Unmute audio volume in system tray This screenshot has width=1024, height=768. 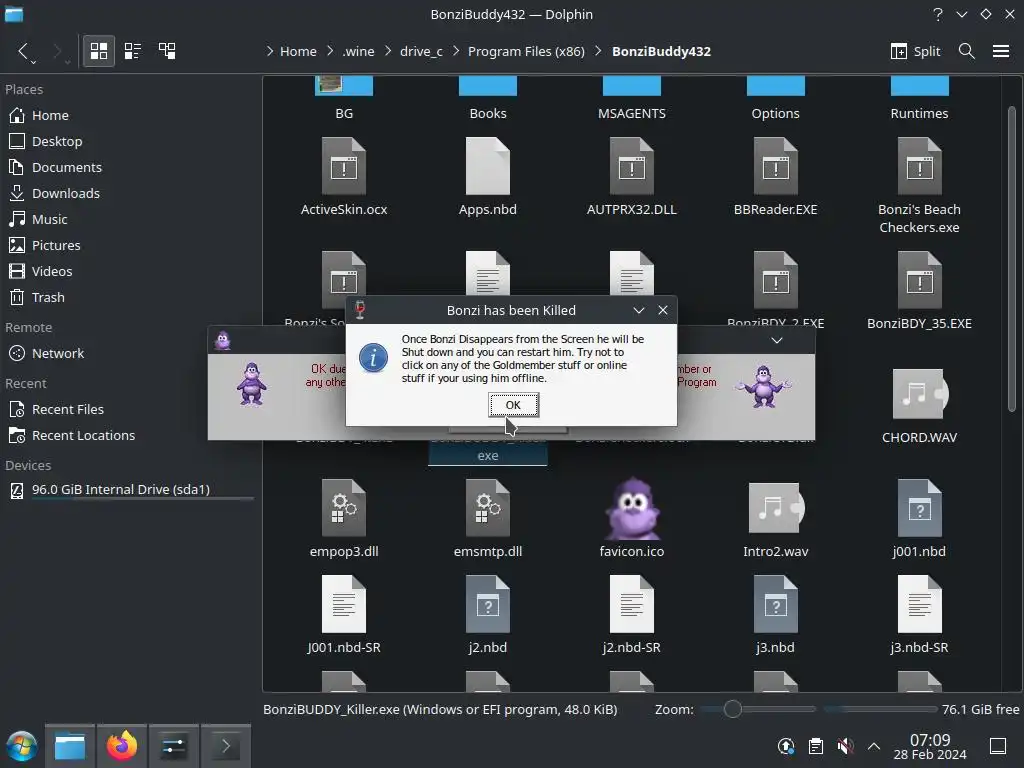tap(845, 746)
